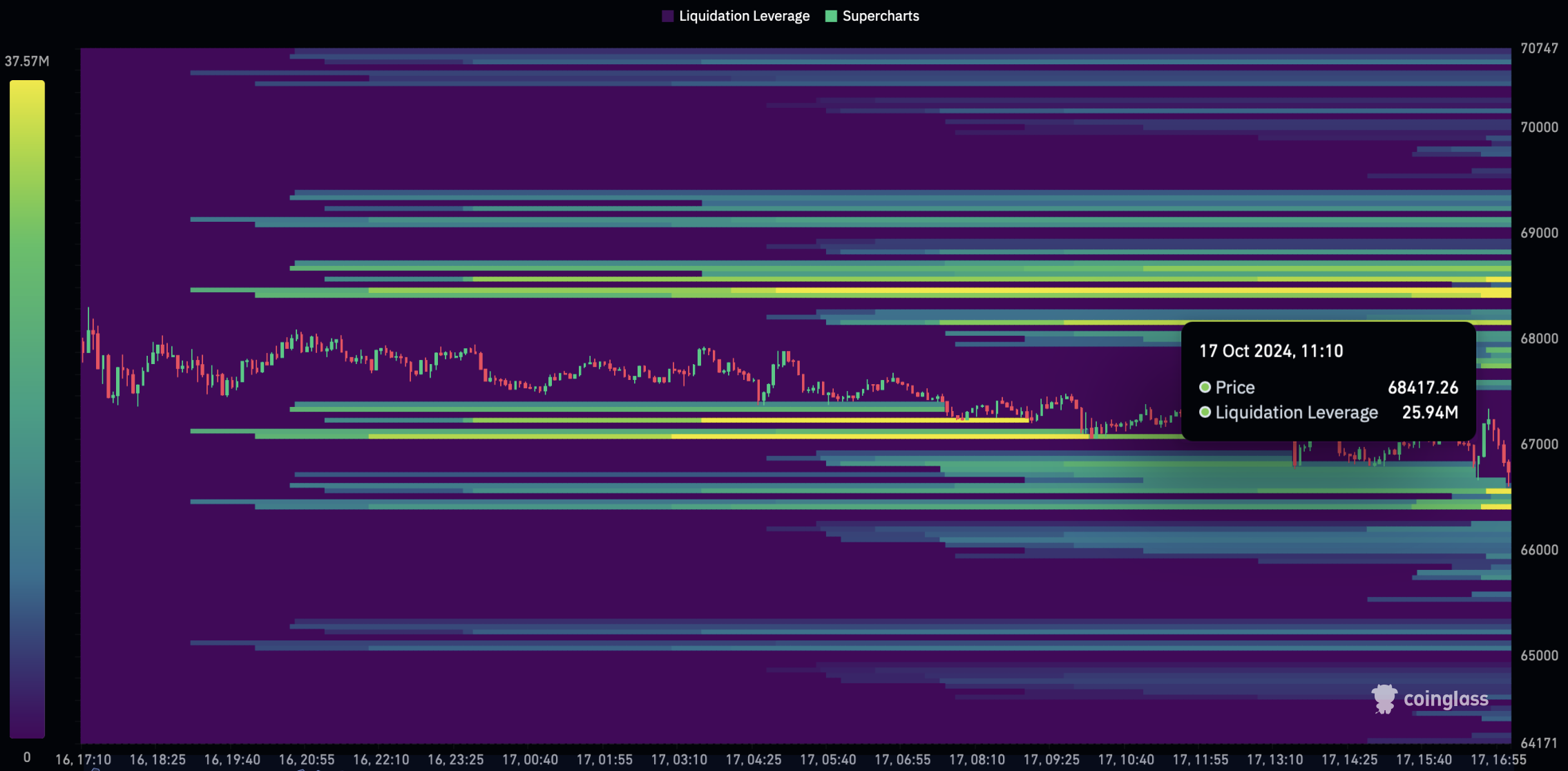Select the 16, 17:10 time axis label
Screen dimensions: 1568x771
[x=83, y=759]
